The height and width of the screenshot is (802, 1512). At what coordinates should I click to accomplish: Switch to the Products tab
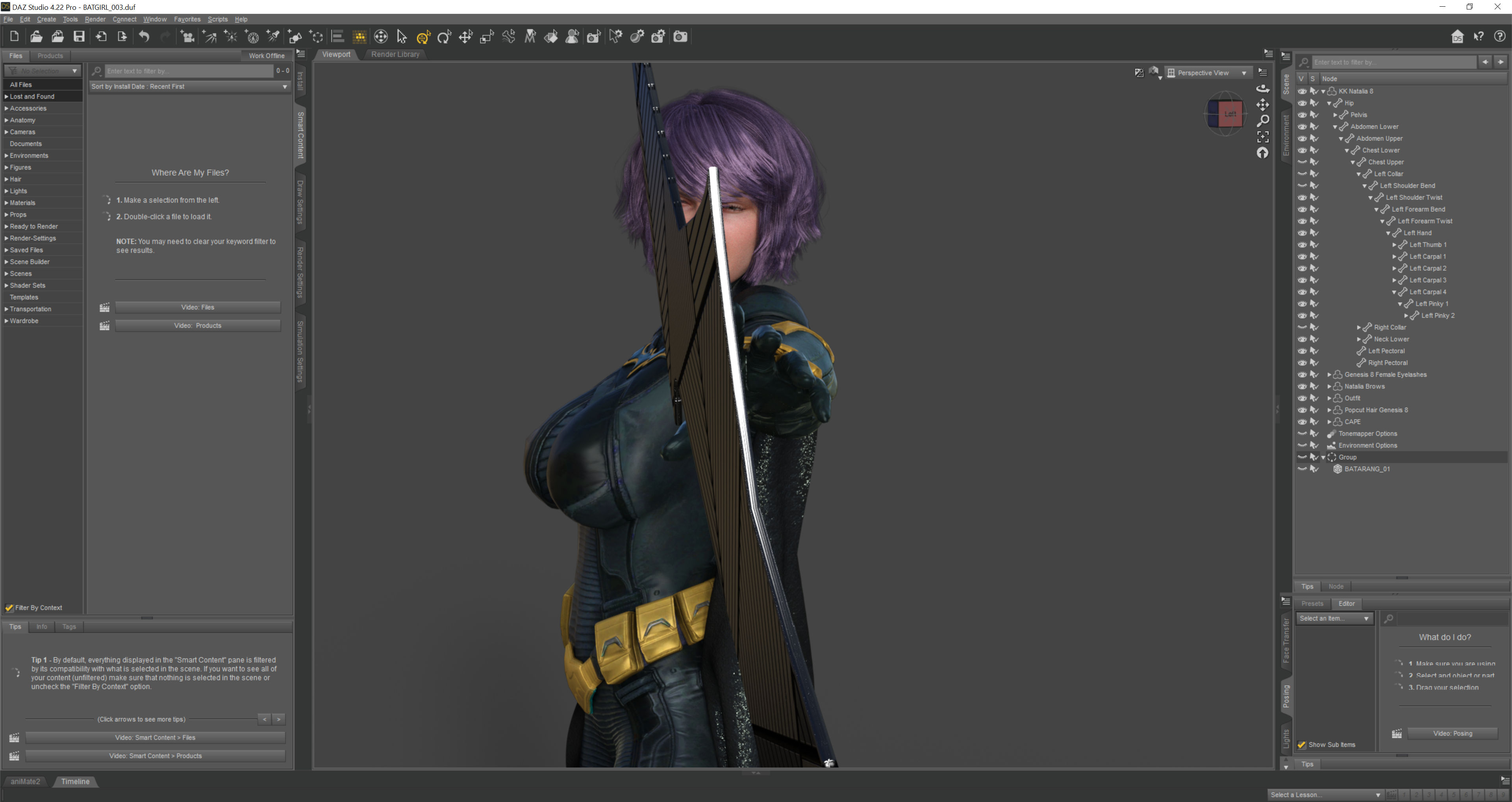50,56
